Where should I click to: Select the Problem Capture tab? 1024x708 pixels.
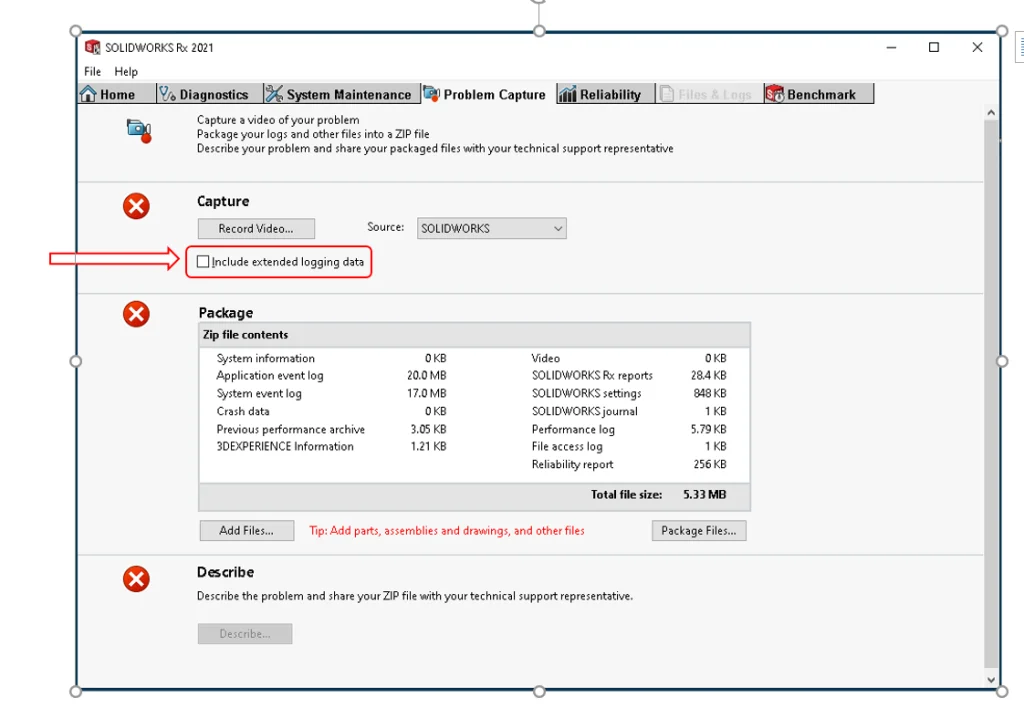click(x=485, y=94)
